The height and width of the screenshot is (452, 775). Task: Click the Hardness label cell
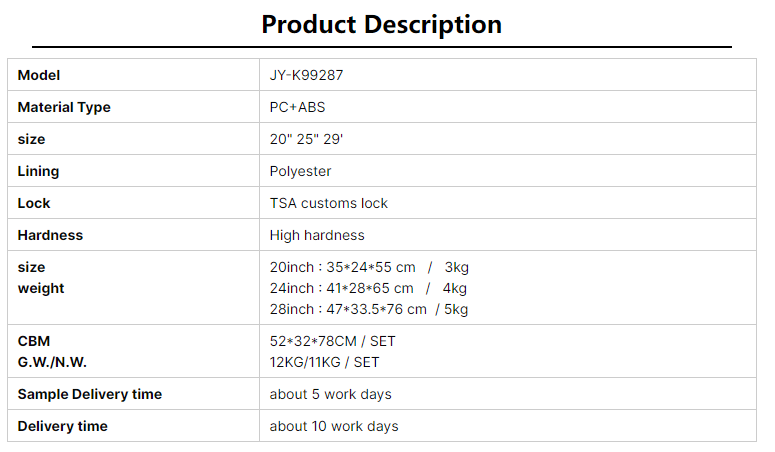pyautogui.click(x=133, y=234)
